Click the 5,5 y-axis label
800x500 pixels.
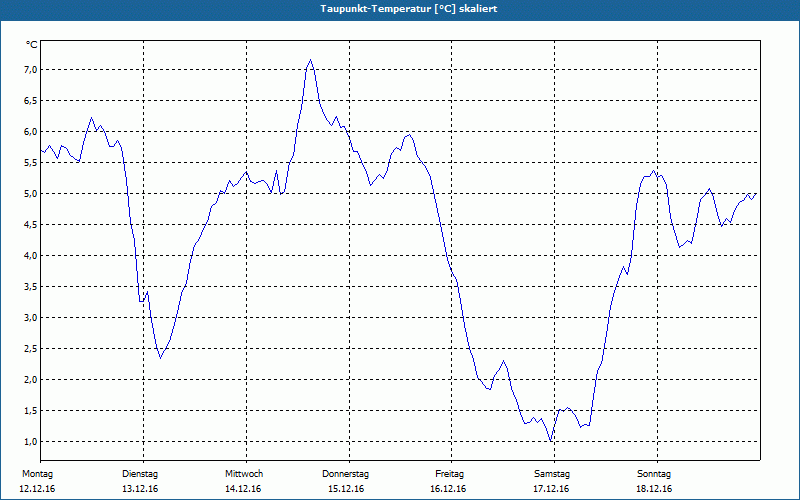(31, 163)
